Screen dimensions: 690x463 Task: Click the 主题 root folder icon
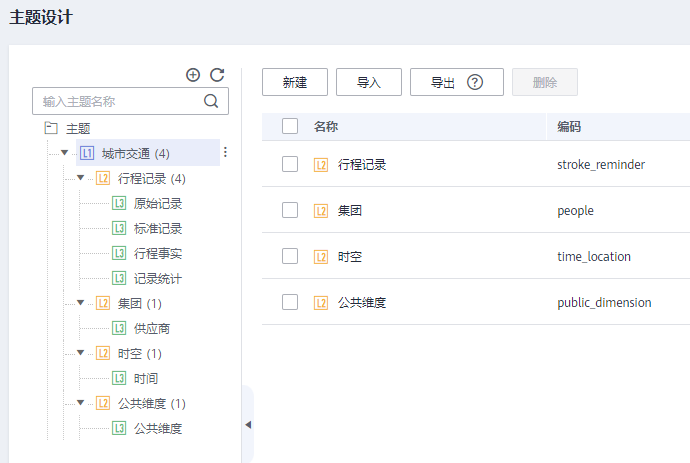tap(52, 128)
